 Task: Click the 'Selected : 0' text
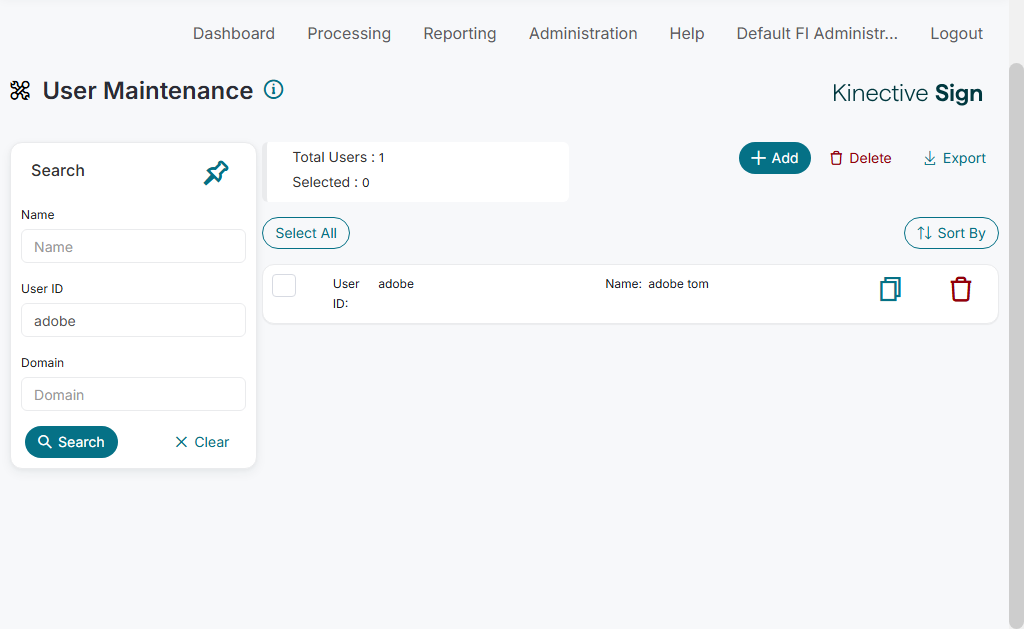tap(330, 182)
